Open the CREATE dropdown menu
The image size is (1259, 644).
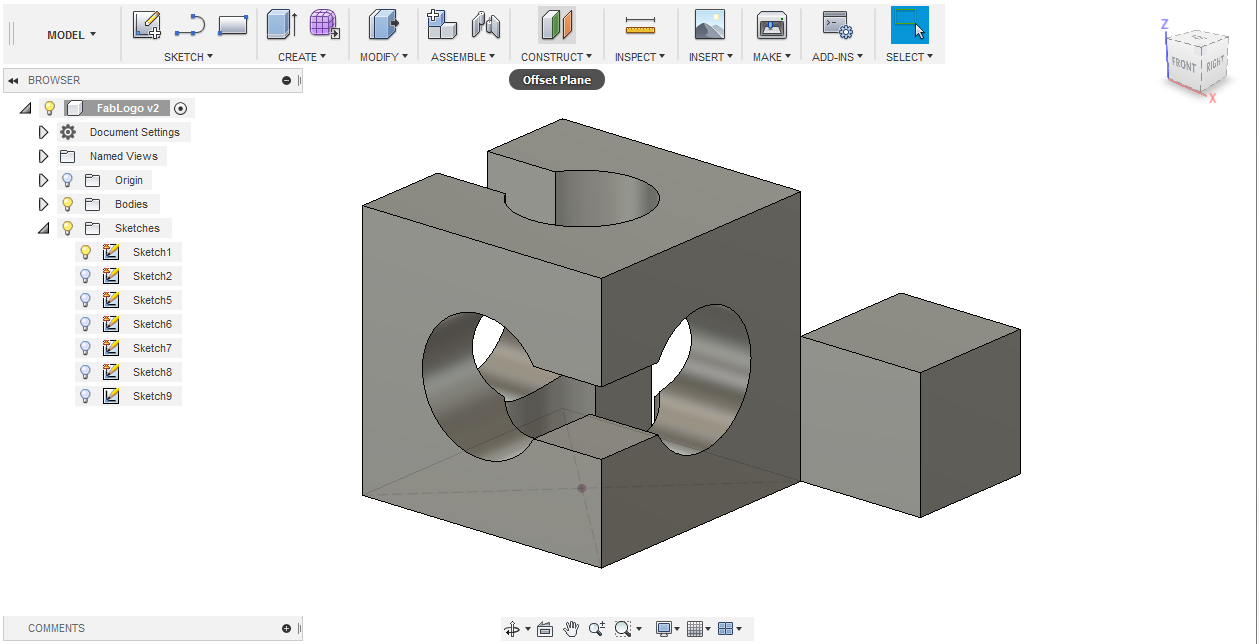(x=302, y=57)
